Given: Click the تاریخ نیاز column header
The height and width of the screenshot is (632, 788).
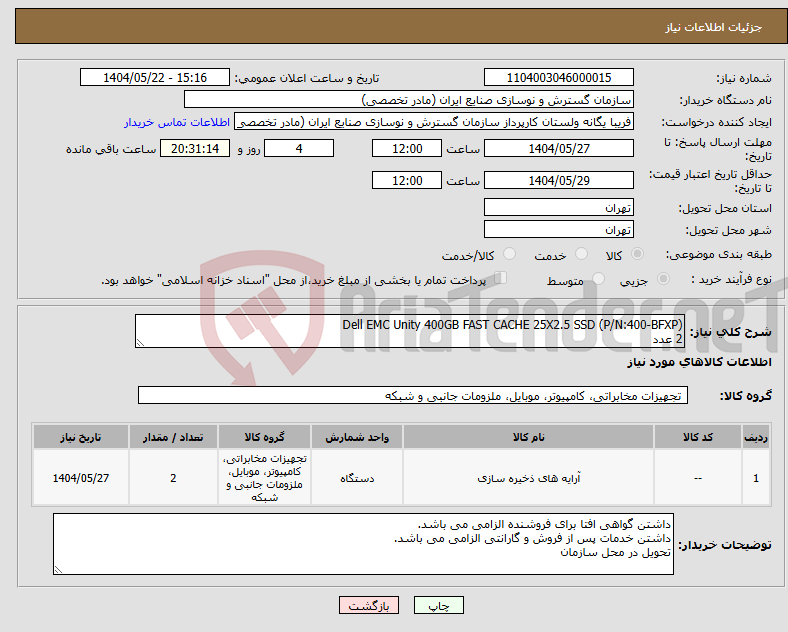Looking at the screenshot, I should click(x=80, y=437).
